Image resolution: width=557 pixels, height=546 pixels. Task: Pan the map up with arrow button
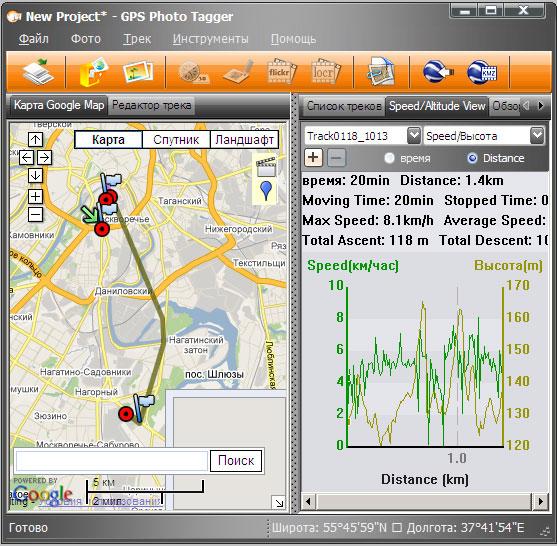[35, 139]
